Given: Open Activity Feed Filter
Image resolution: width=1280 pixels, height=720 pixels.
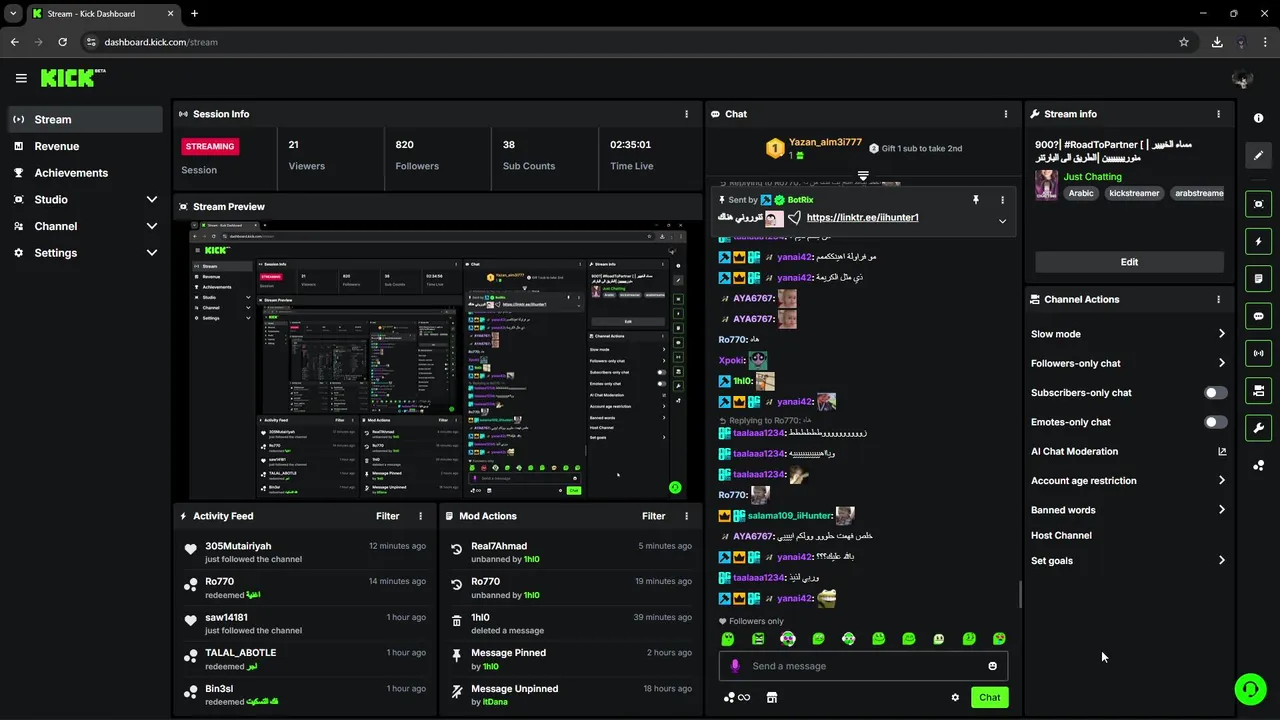Looking at the screenshot, I should [x=388, y=516].
